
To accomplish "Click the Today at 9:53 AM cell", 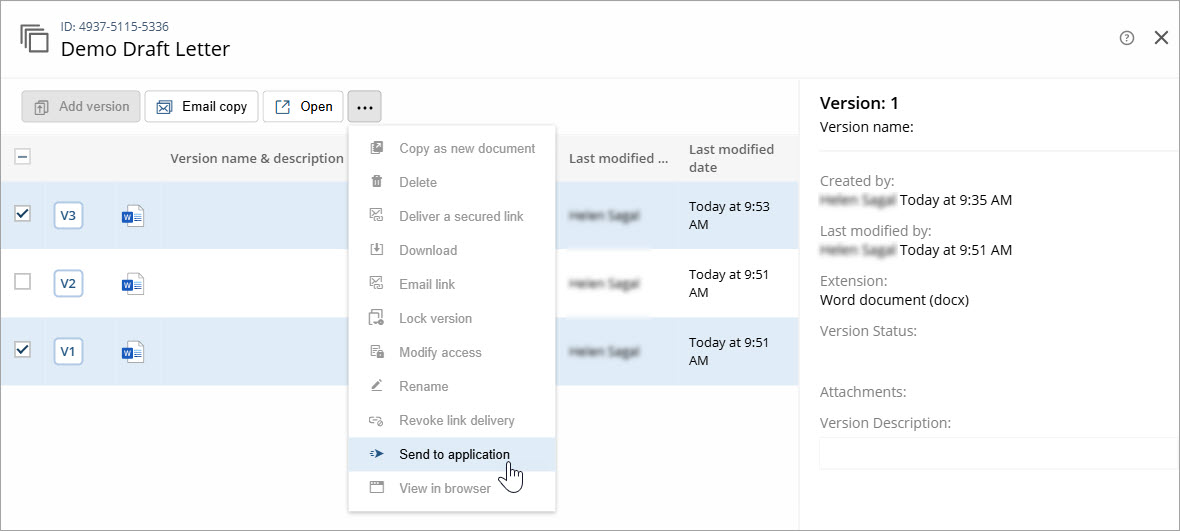I will (729, 216).
